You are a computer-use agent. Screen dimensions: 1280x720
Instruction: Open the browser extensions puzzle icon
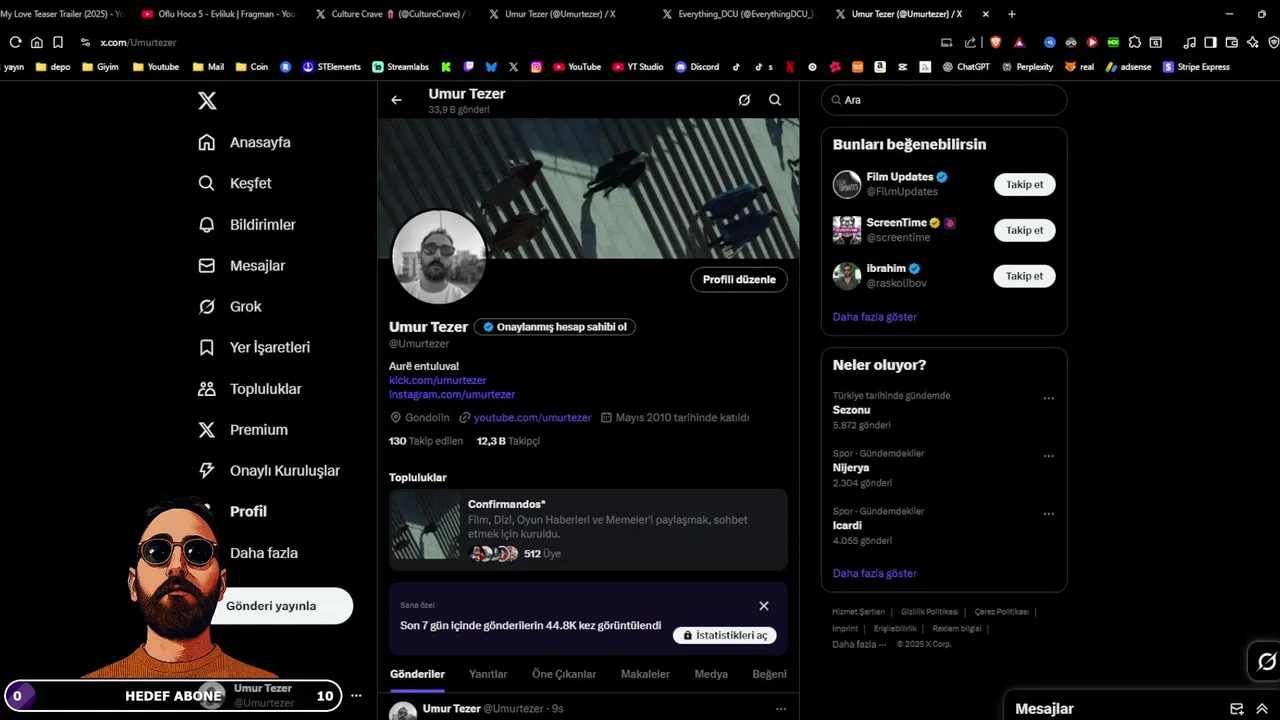[x=1134, y=42]
